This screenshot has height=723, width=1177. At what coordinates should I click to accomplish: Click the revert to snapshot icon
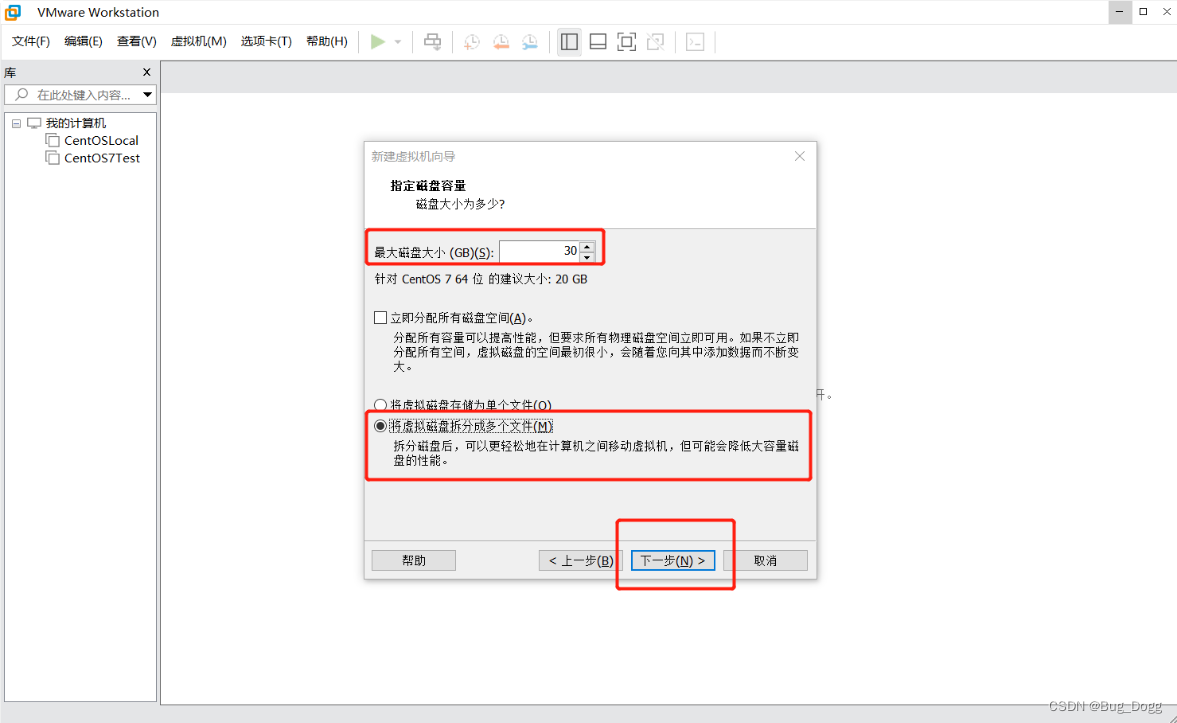(x=501, y=42)
